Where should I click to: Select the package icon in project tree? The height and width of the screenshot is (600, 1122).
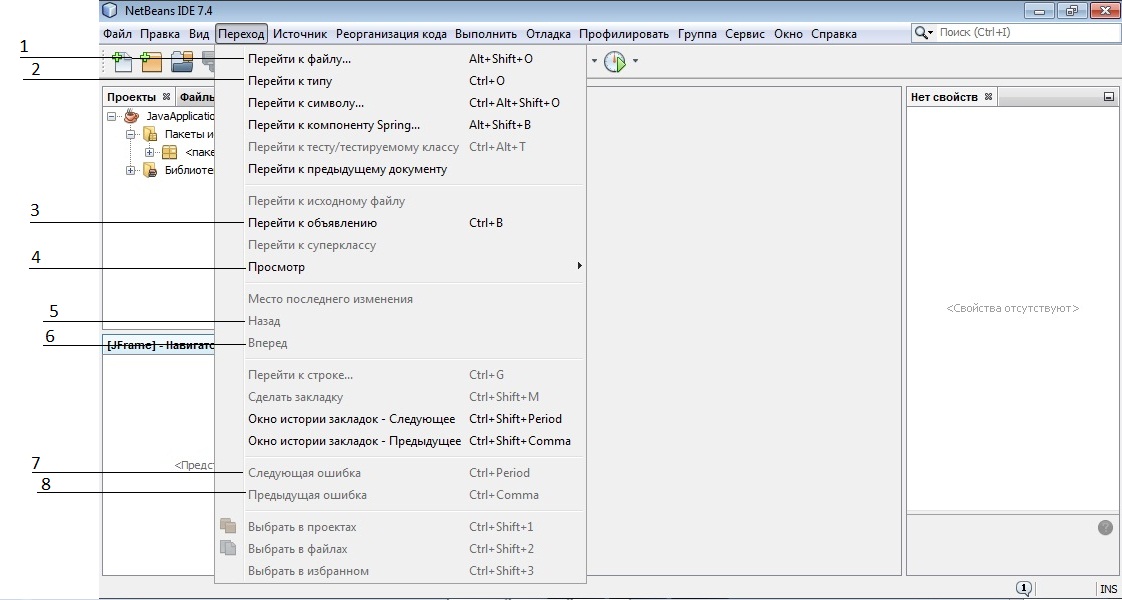[x=169, y=152]
